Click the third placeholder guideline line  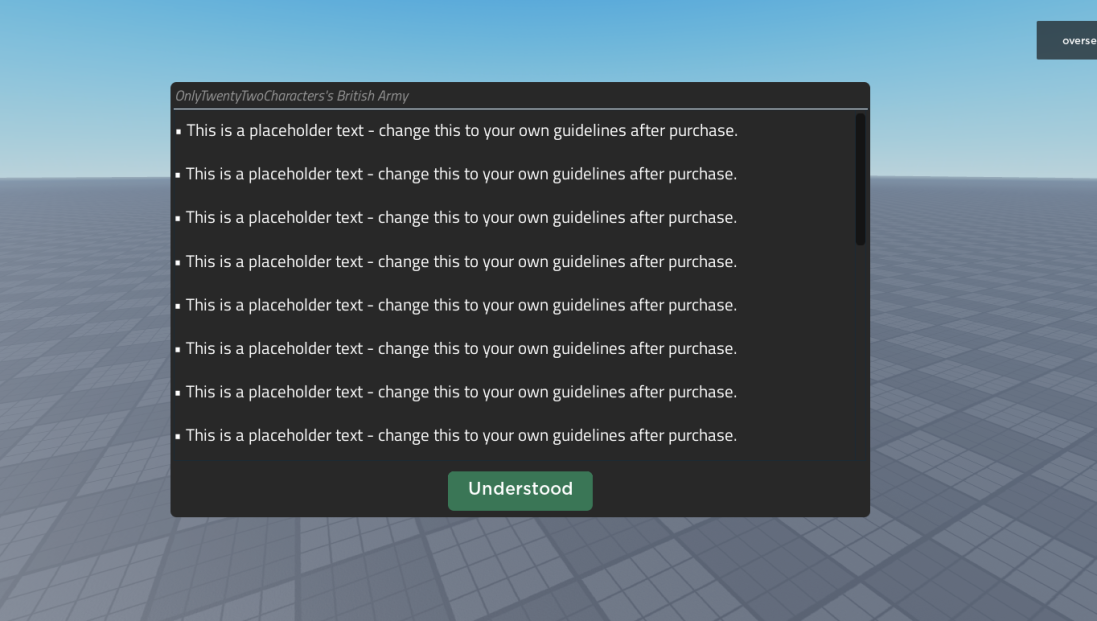[461, 218]
